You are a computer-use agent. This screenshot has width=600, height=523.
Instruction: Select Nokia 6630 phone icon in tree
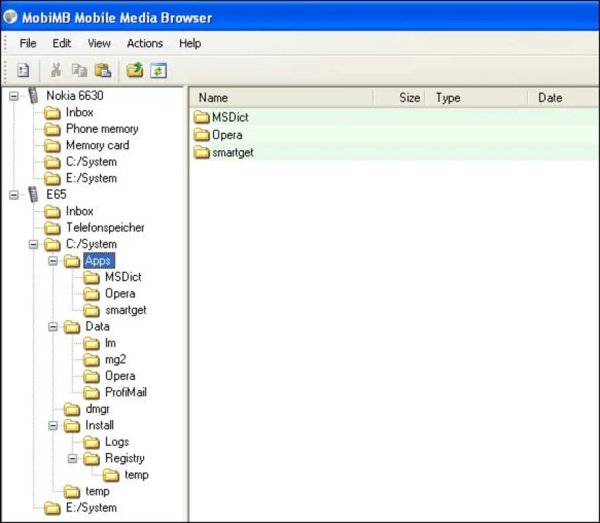[34, 96]
